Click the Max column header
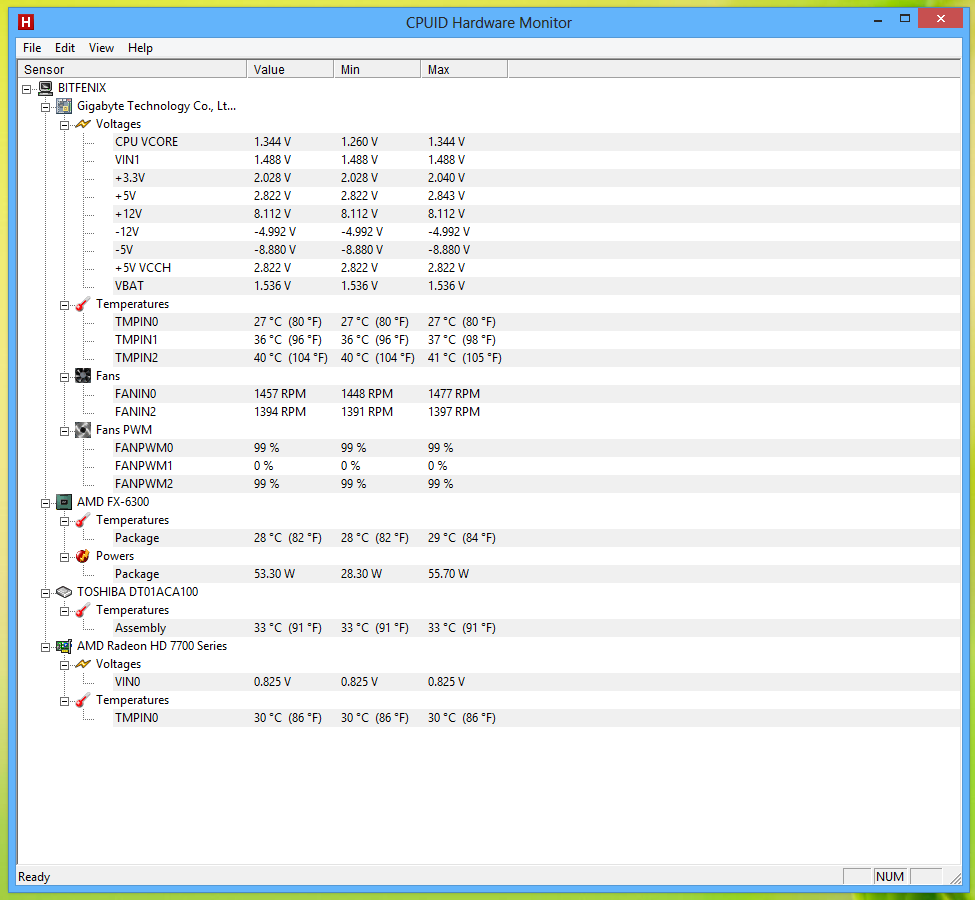 click(x=464, y=69)
